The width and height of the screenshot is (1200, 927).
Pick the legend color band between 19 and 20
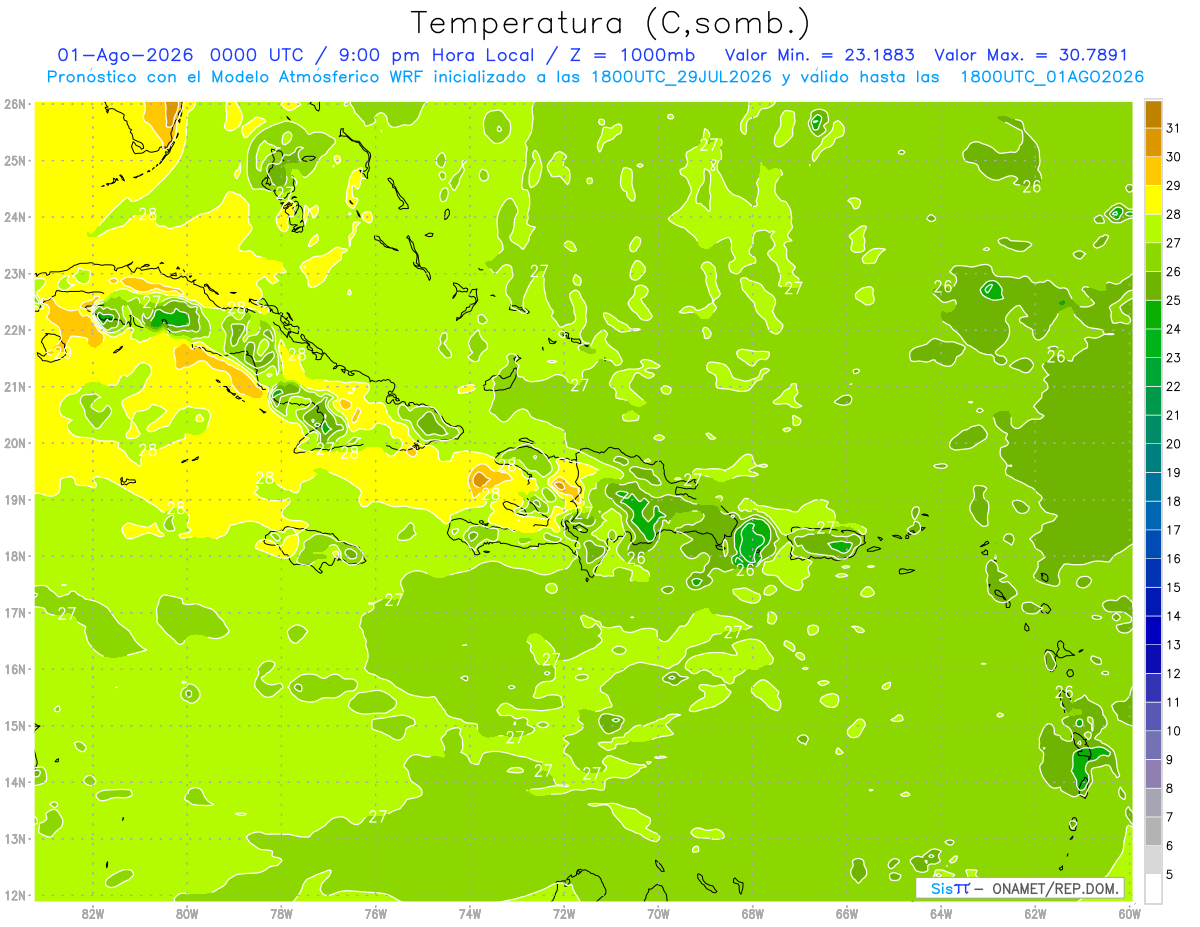1153,458
